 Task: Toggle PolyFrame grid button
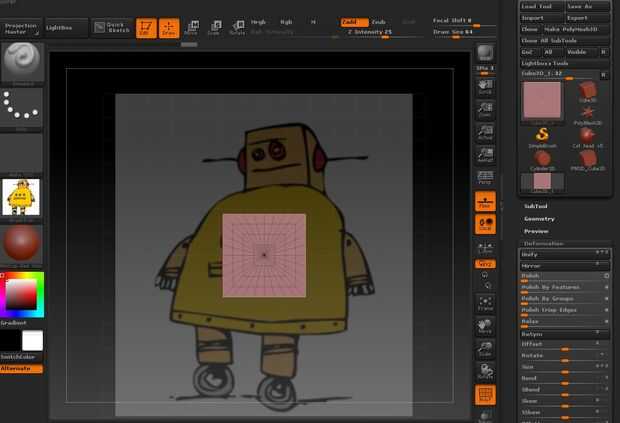pos(485,395)
